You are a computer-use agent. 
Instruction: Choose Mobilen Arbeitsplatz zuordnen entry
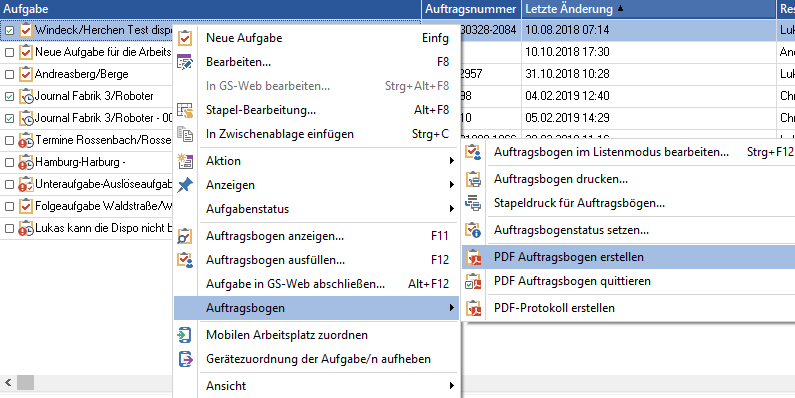tap(316, 335)
